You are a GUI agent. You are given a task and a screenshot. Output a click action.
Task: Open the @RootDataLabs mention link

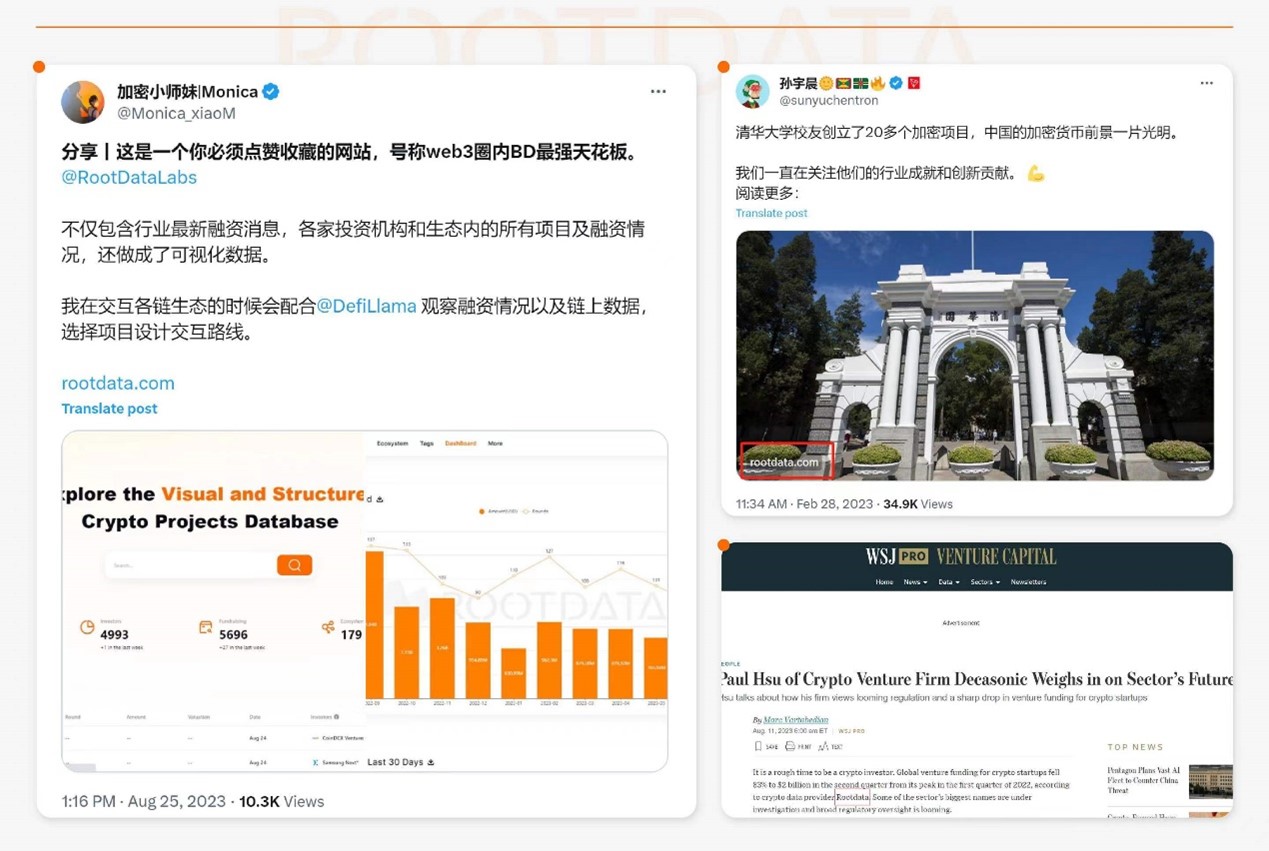tap(129, 177)
